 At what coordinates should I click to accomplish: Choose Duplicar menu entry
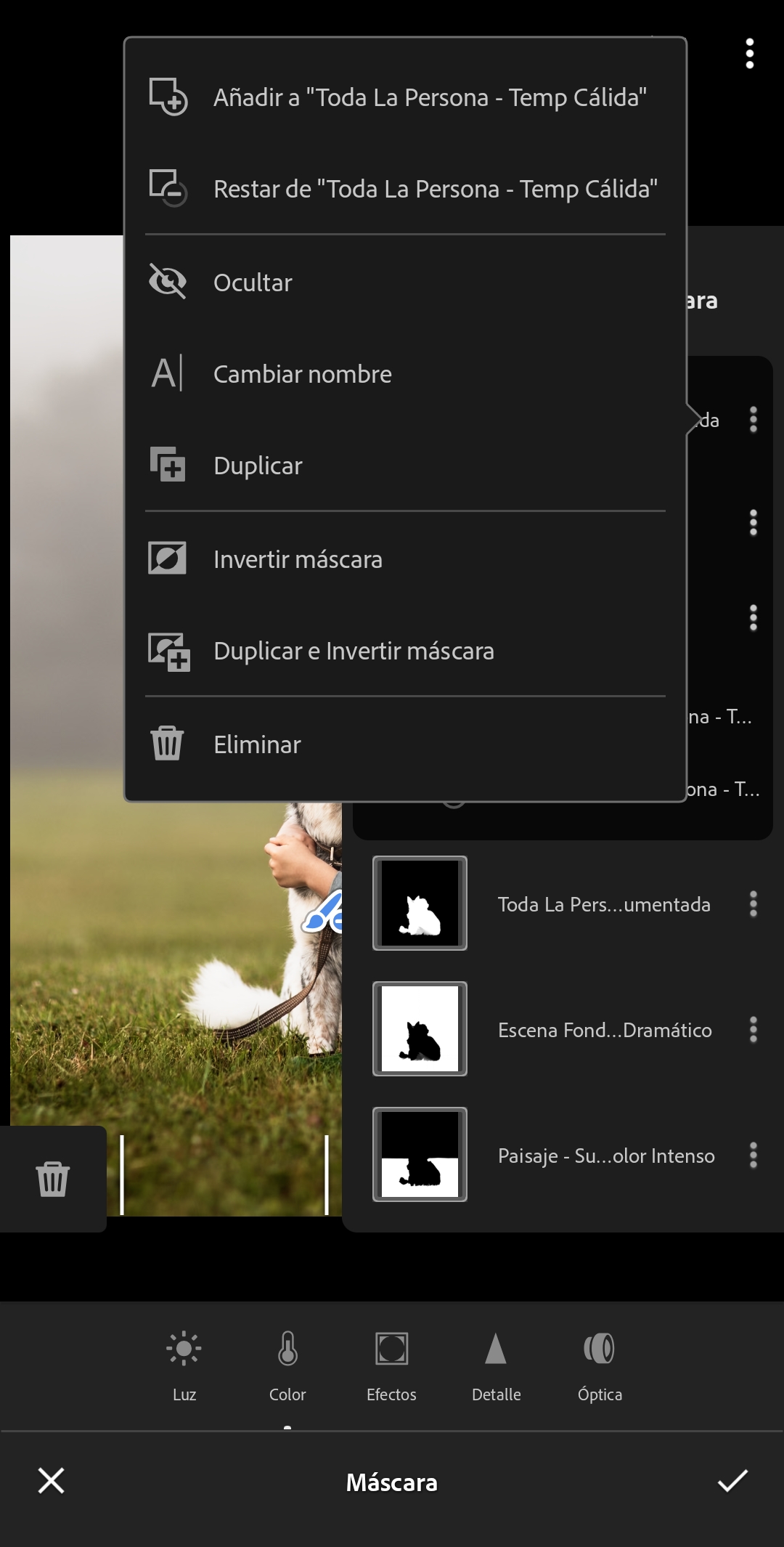click(x=405, y=466)
